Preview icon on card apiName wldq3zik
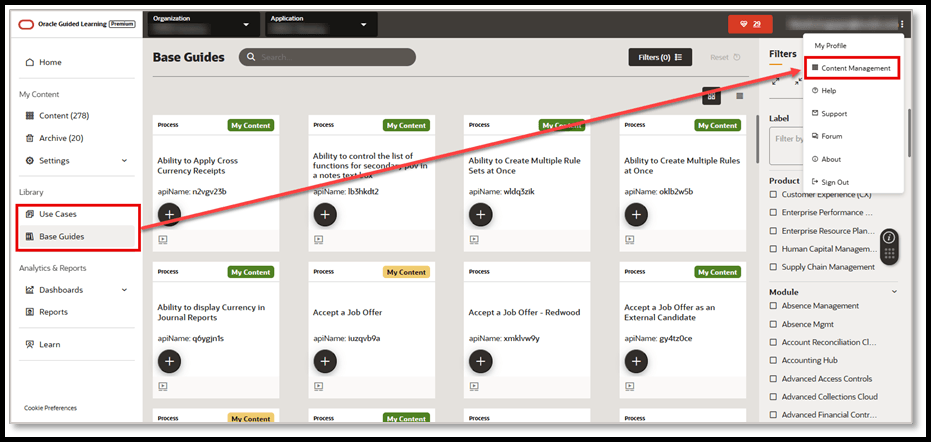 474,240
